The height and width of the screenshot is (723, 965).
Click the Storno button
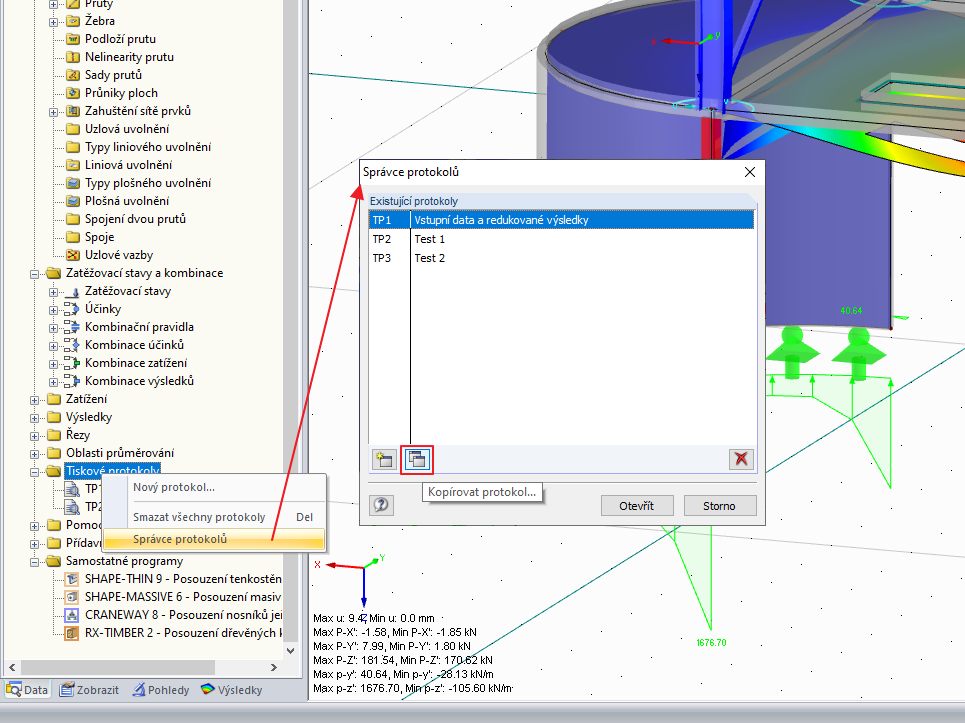pos(719,506)
